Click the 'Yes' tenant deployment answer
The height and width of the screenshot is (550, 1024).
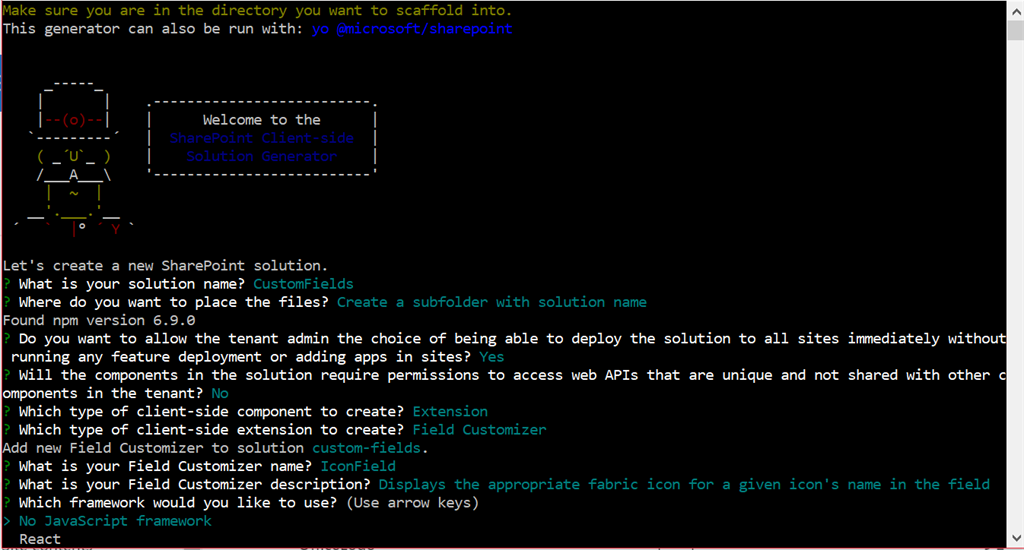coord(491,357)
